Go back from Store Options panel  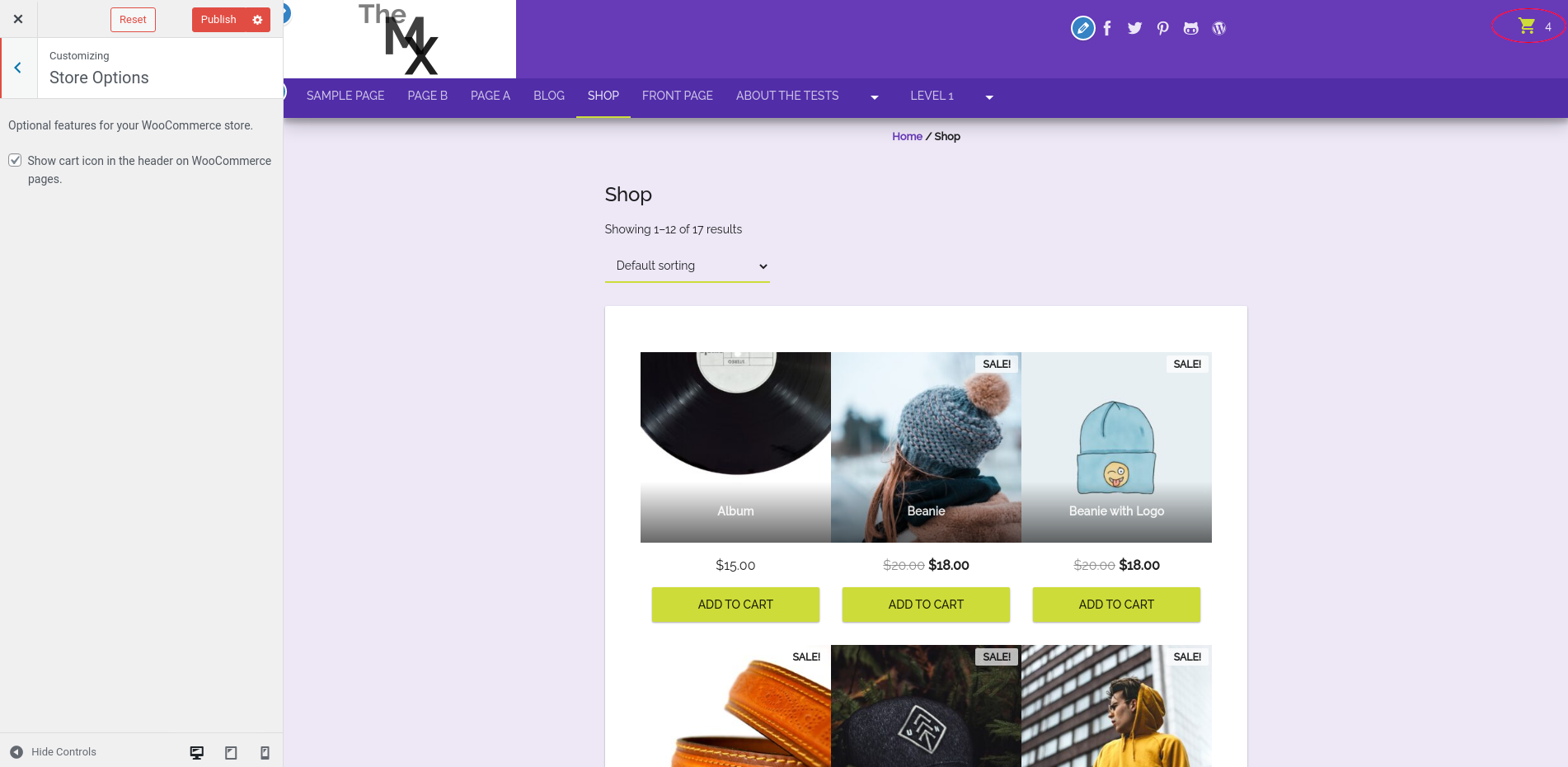point(18,68)
